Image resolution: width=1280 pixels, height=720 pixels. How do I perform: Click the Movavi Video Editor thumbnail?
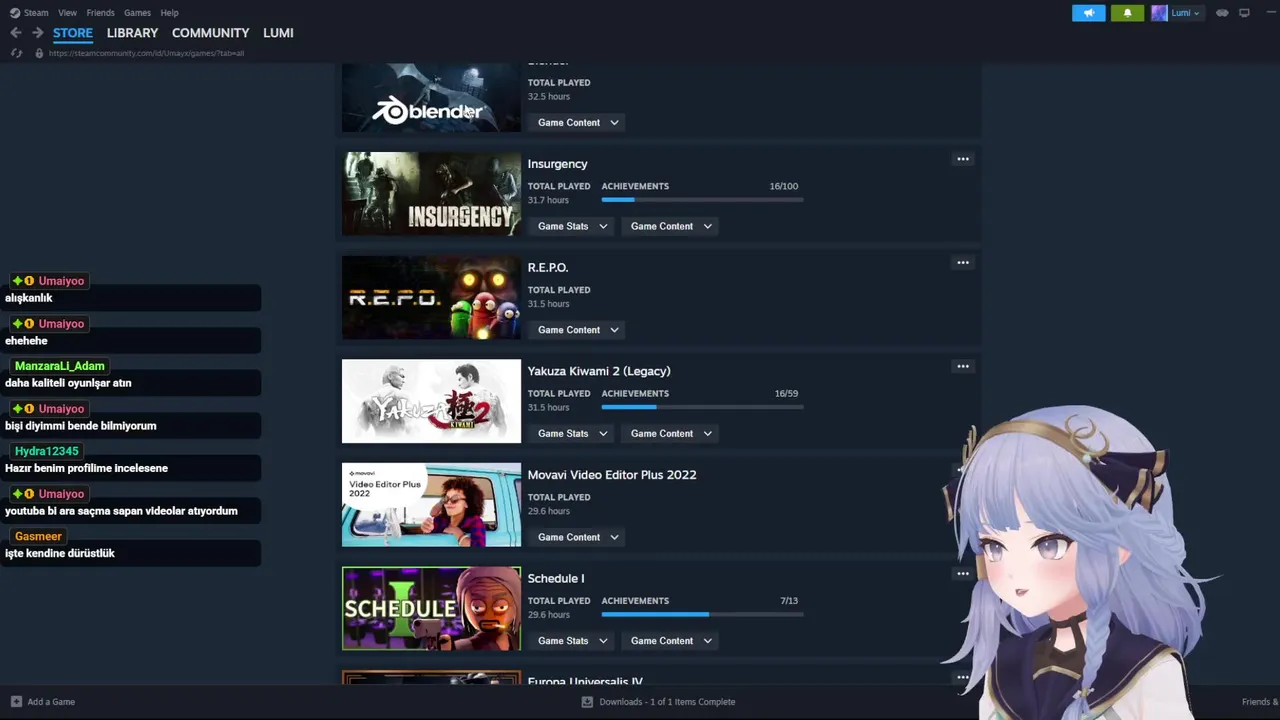pyautogui.click(x=431, y=505)
